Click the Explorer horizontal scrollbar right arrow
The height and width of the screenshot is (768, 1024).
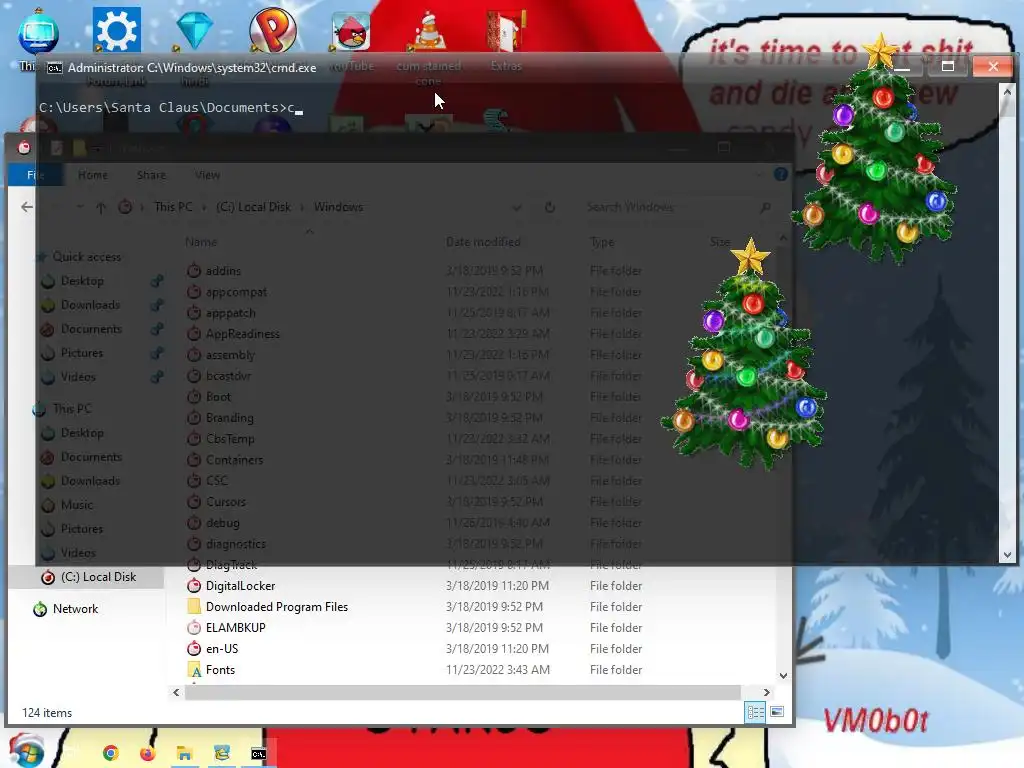coord(767,692)
